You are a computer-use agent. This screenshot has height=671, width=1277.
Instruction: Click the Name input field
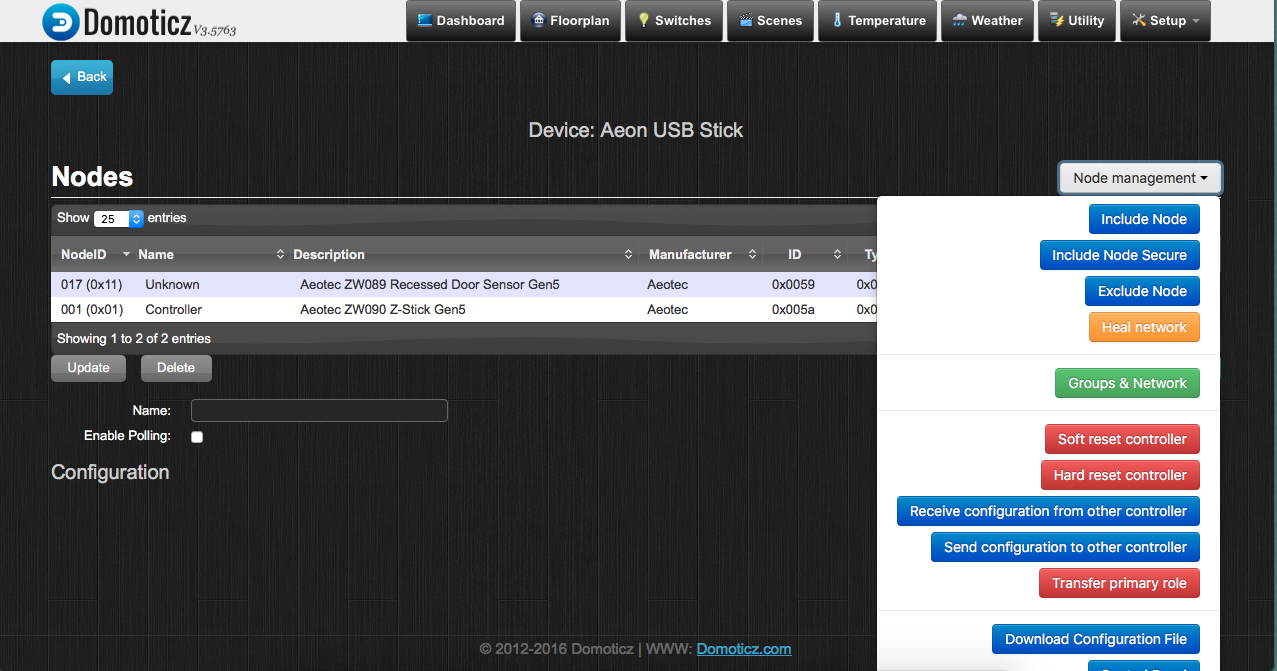pos(319,411)
